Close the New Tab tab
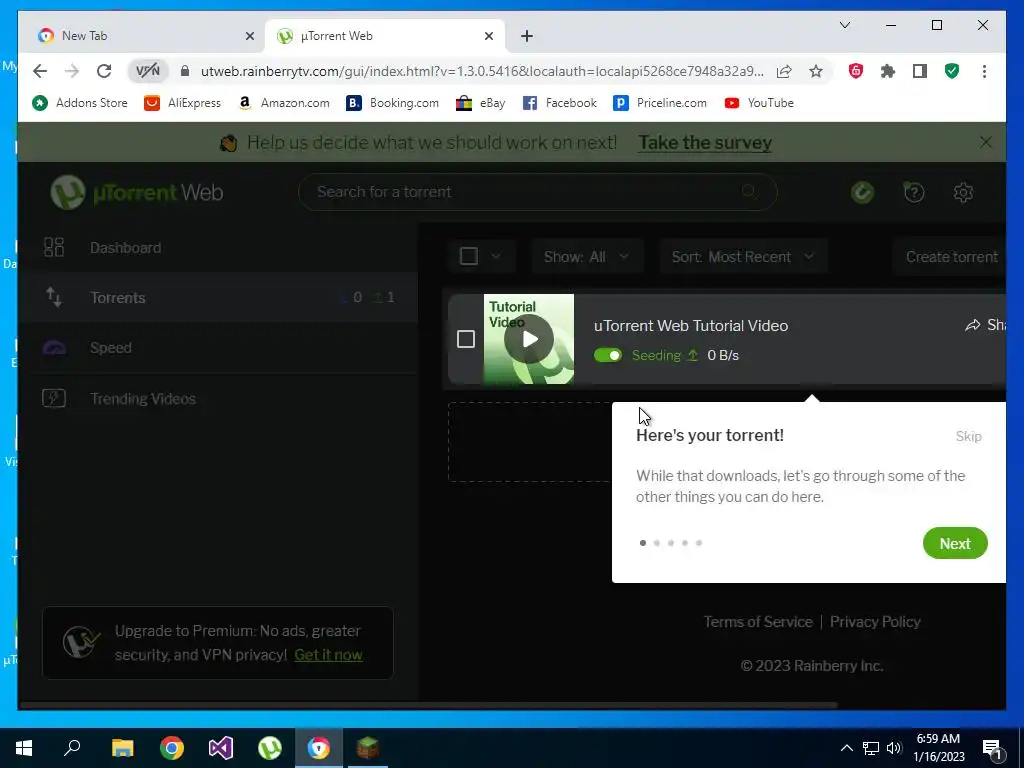Screen dimensions: 1024x768 click(x=249, y=36)
